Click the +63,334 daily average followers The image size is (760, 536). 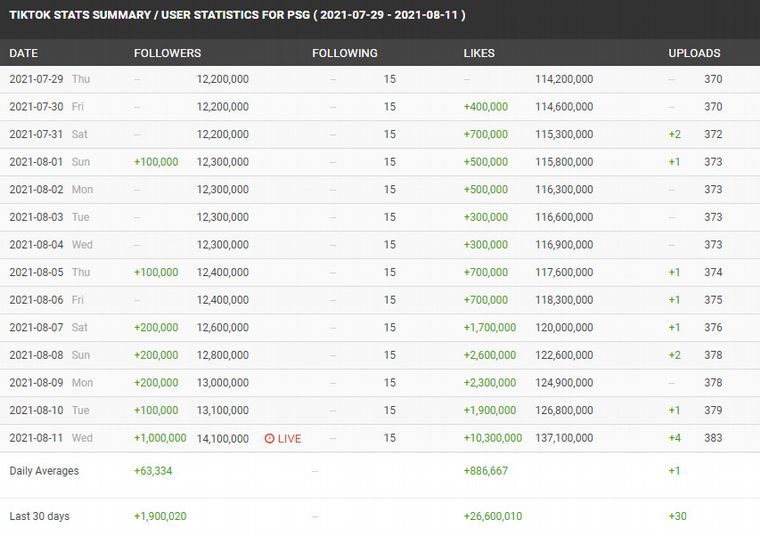coord(153,470)
